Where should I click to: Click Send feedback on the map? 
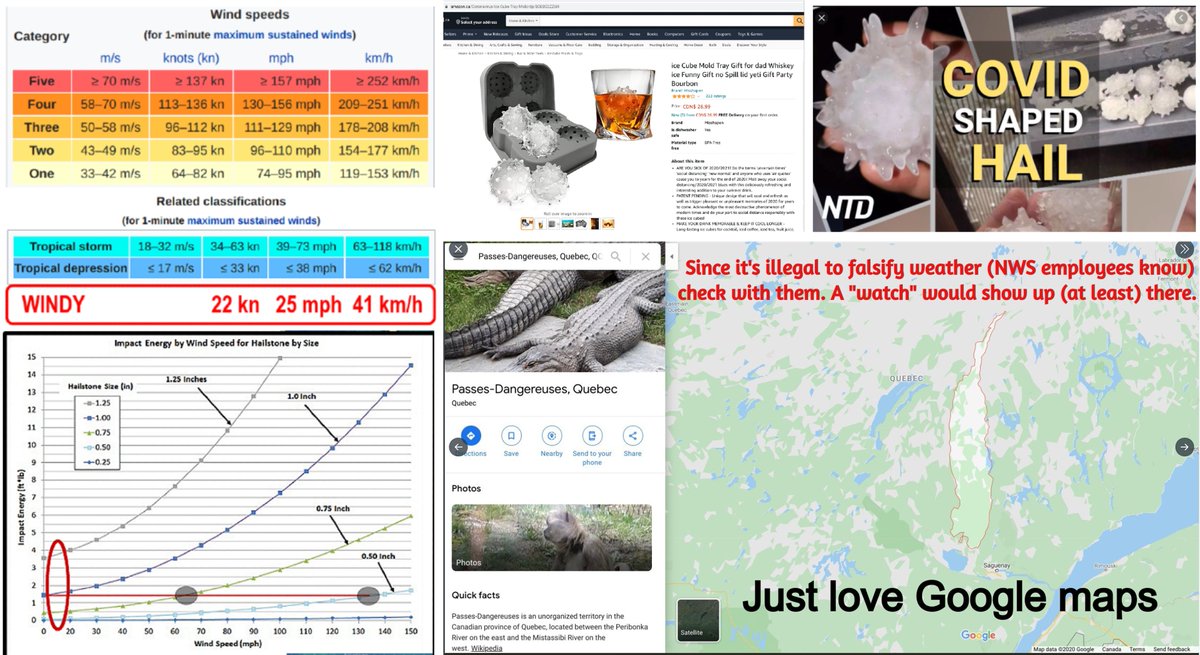pos(1173,650)
